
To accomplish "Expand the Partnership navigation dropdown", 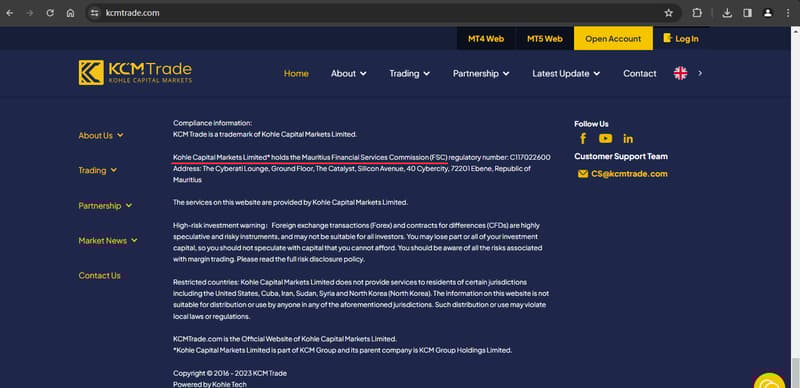I will click(x=481, y=74).
